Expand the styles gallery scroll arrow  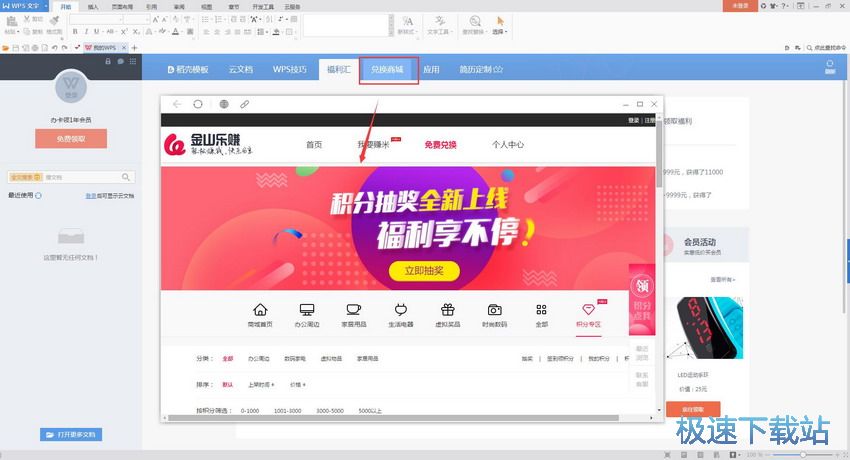click(391, 33)
